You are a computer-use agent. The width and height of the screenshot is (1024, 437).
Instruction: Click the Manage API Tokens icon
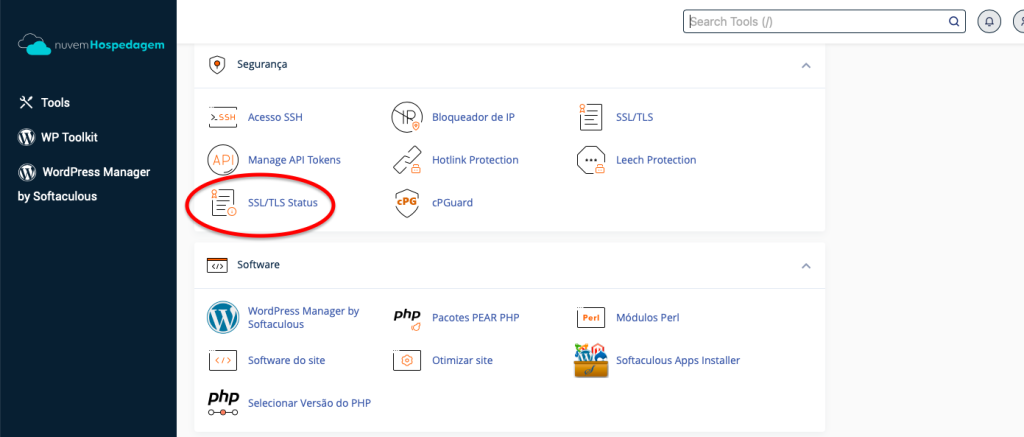point(223,160)
